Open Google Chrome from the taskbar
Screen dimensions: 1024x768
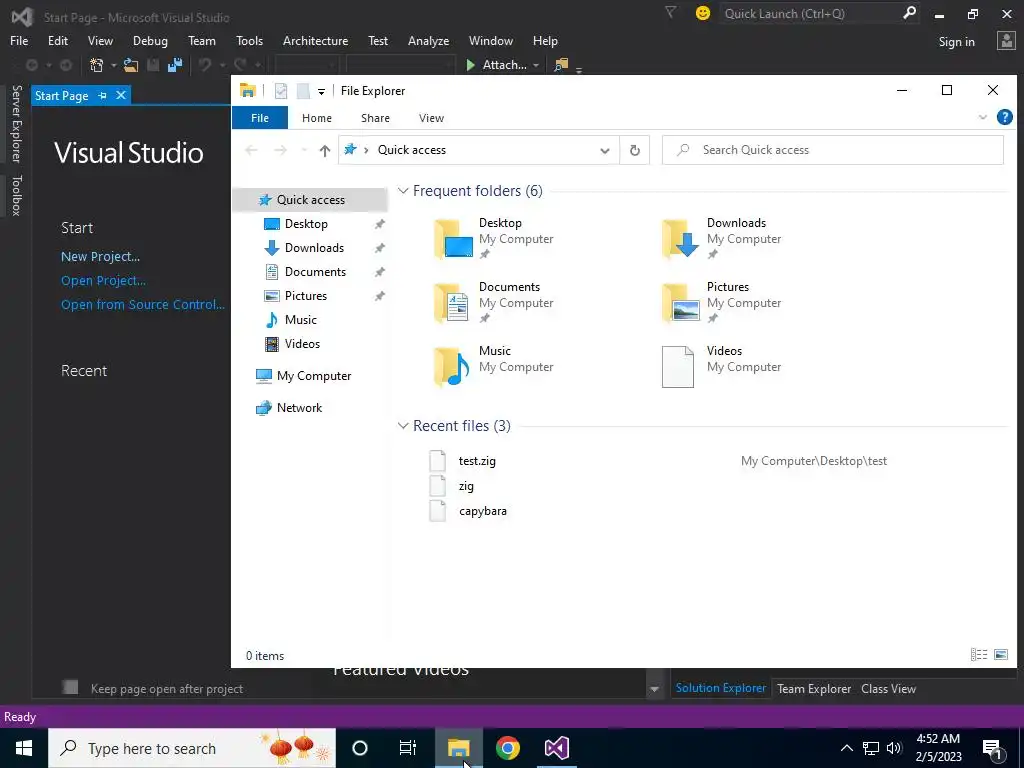pyautogui.click(x=507, y=748)
